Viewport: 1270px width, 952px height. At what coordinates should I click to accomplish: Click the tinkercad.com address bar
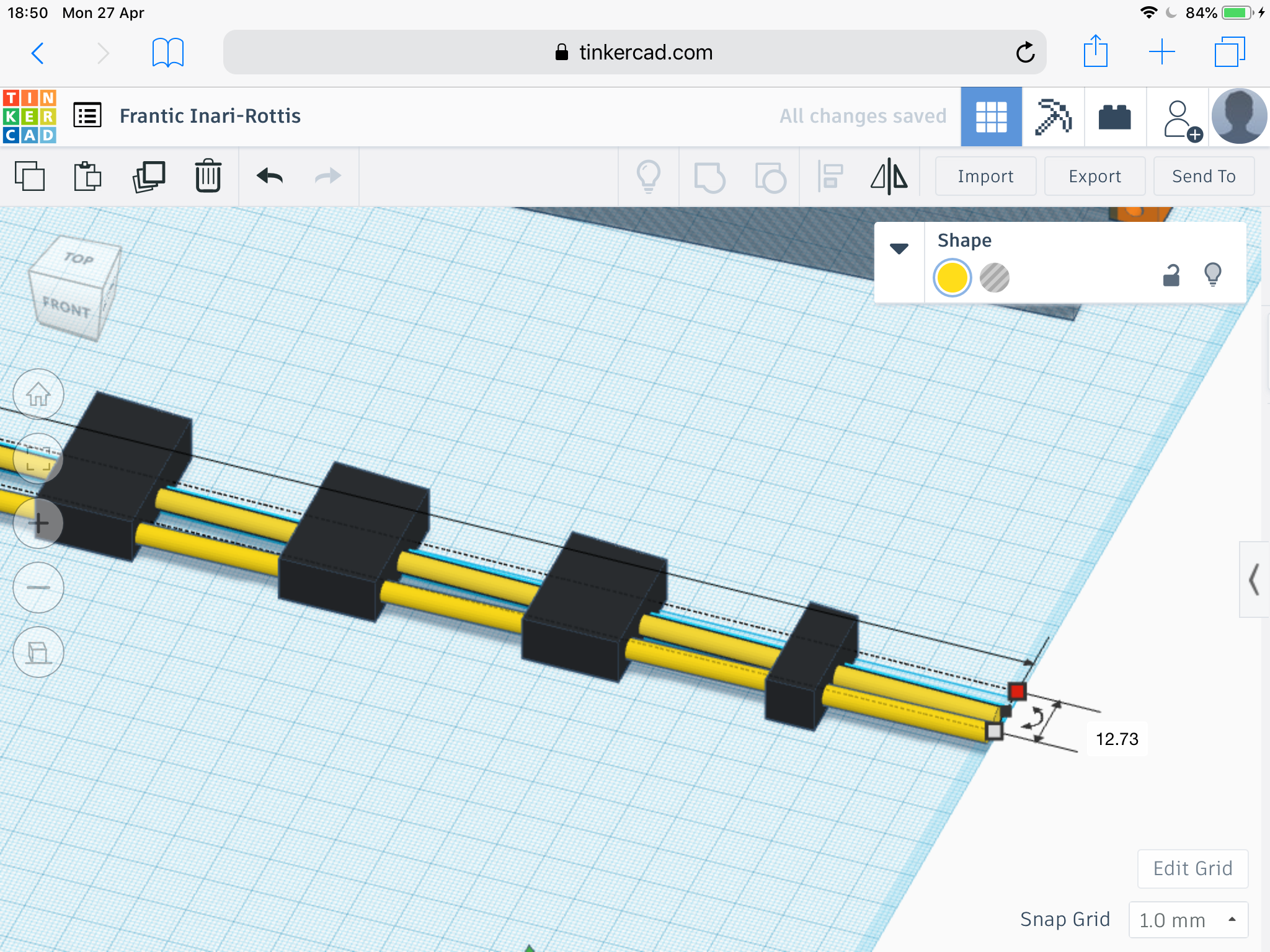click(x=634, y=52)
